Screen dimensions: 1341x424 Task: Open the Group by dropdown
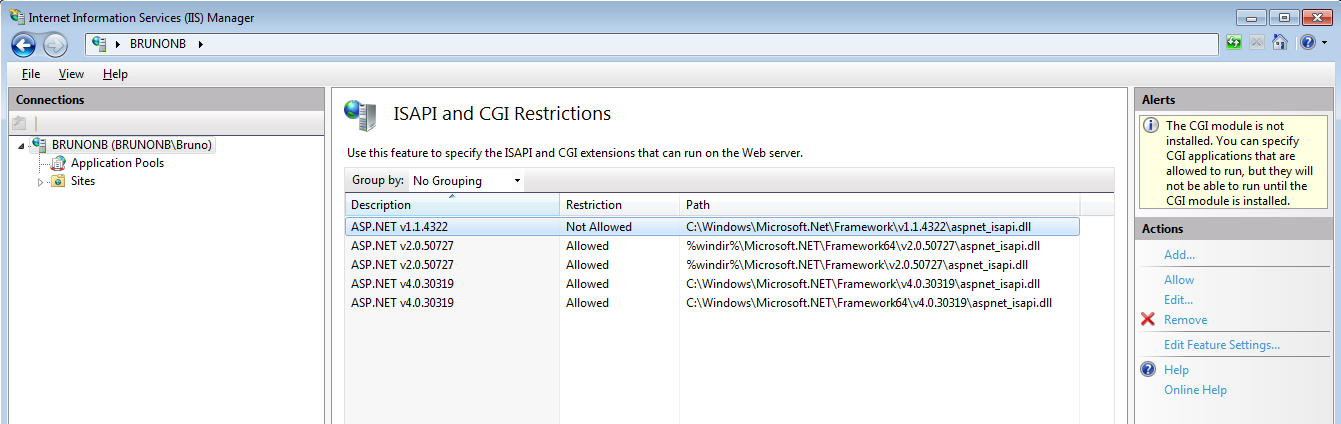click(467, 181)
